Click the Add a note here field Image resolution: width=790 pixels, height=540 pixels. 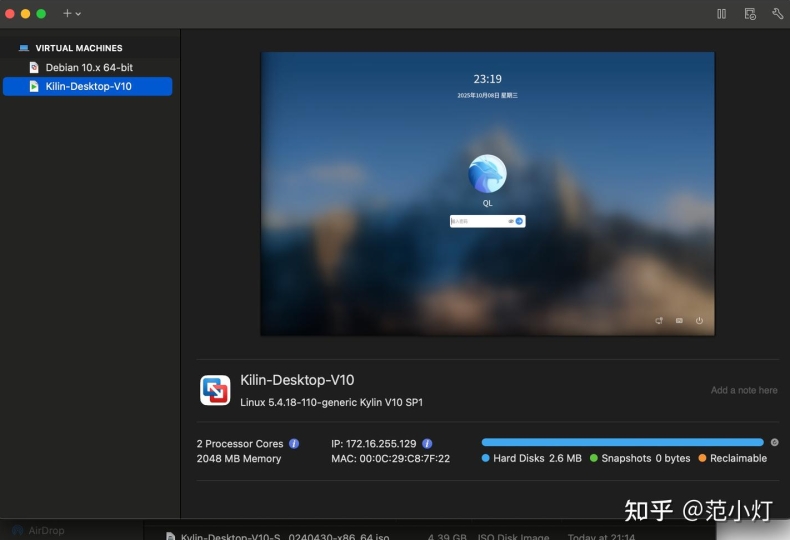tap(744, 390)
